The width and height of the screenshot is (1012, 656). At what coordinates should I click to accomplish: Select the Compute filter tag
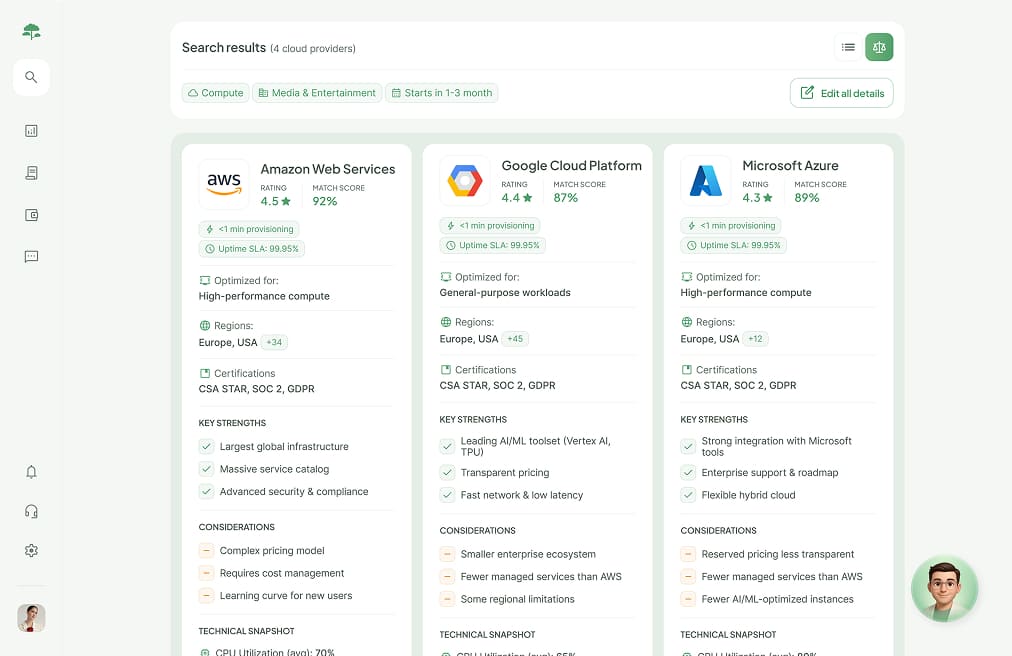pos(215,93)
